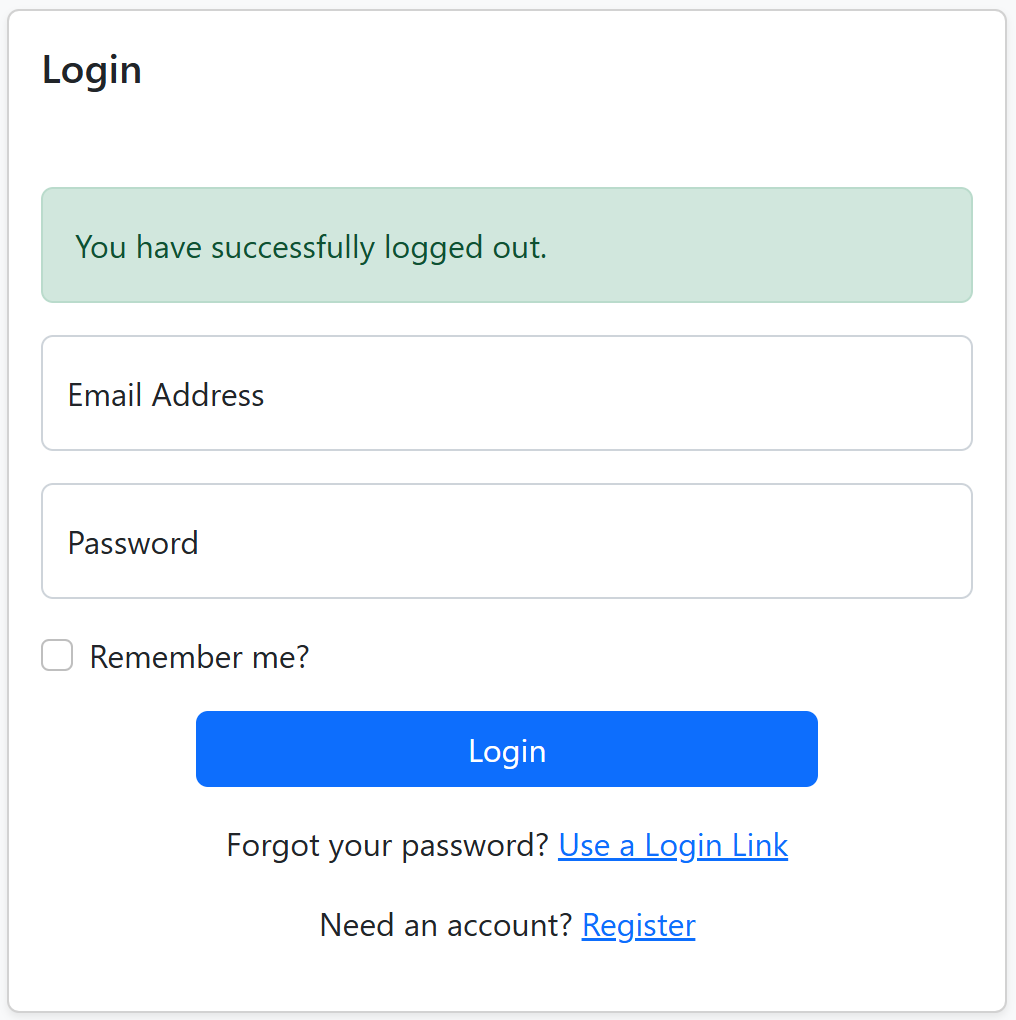
Task: Submit the form with Login button
Action: click(x=506, y=749)
